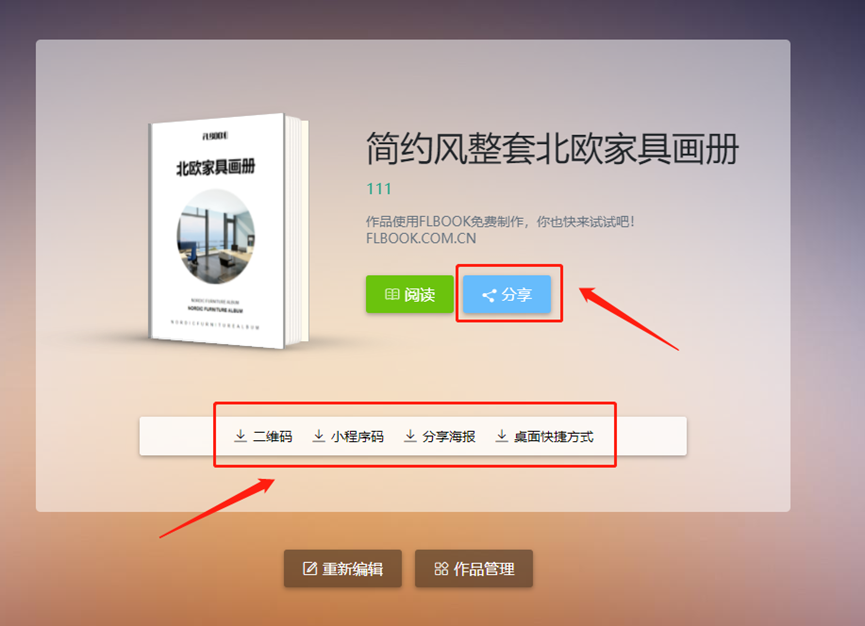Click the blue 分享 share button

tap(506, 294)
